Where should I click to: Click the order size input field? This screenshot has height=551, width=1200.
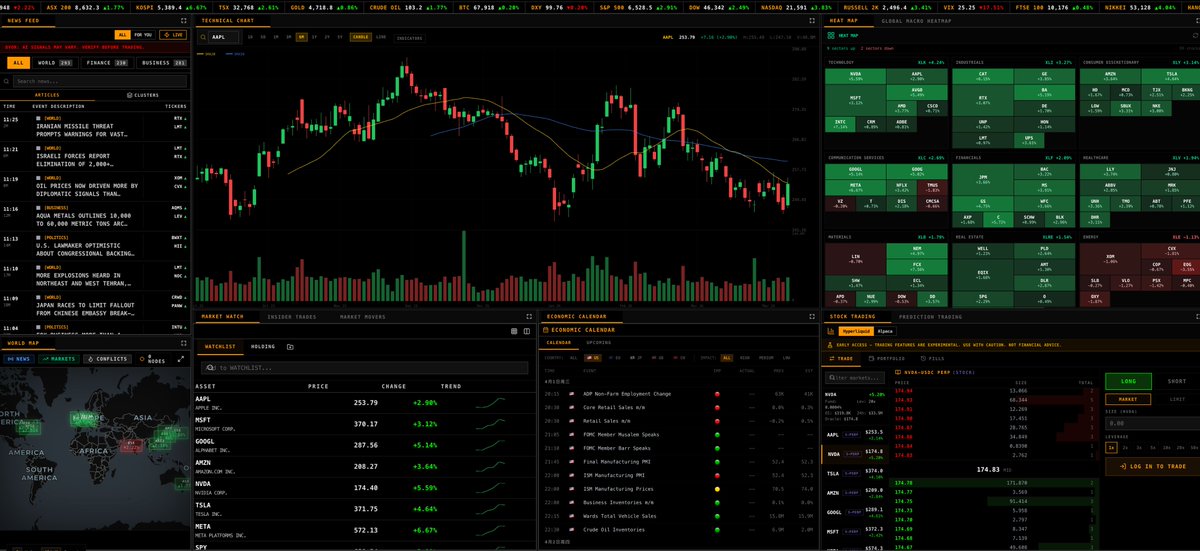[1151, 424]
